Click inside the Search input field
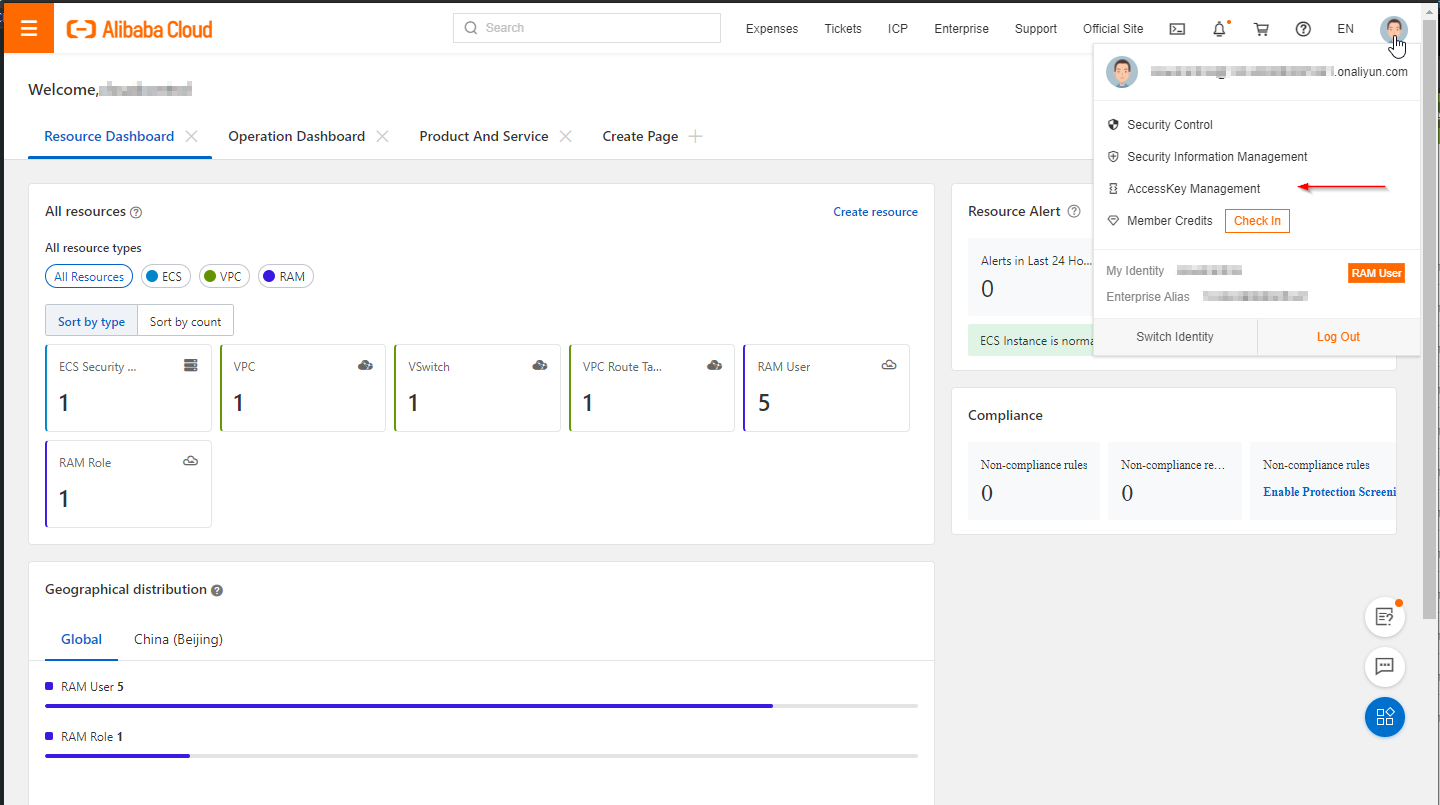The height and width of the screenshot is (805, 1440). [586, 27]
